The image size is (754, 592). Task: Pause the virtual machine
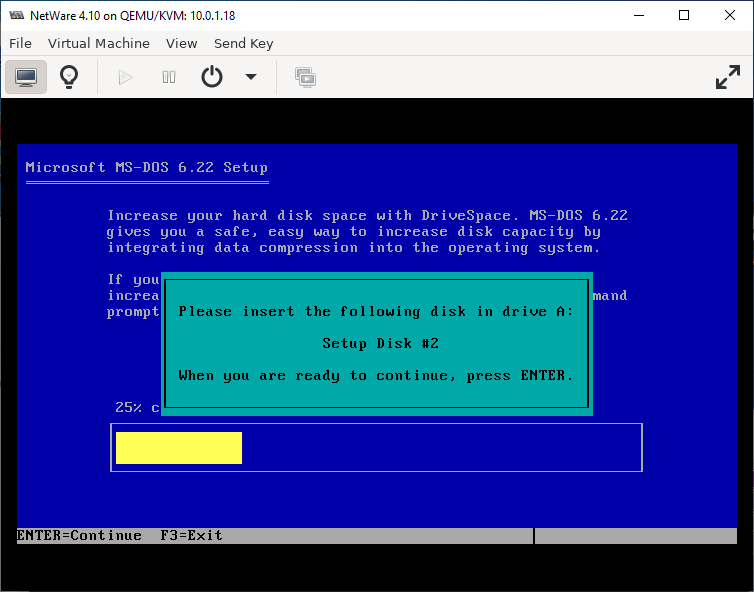[169, 77]
